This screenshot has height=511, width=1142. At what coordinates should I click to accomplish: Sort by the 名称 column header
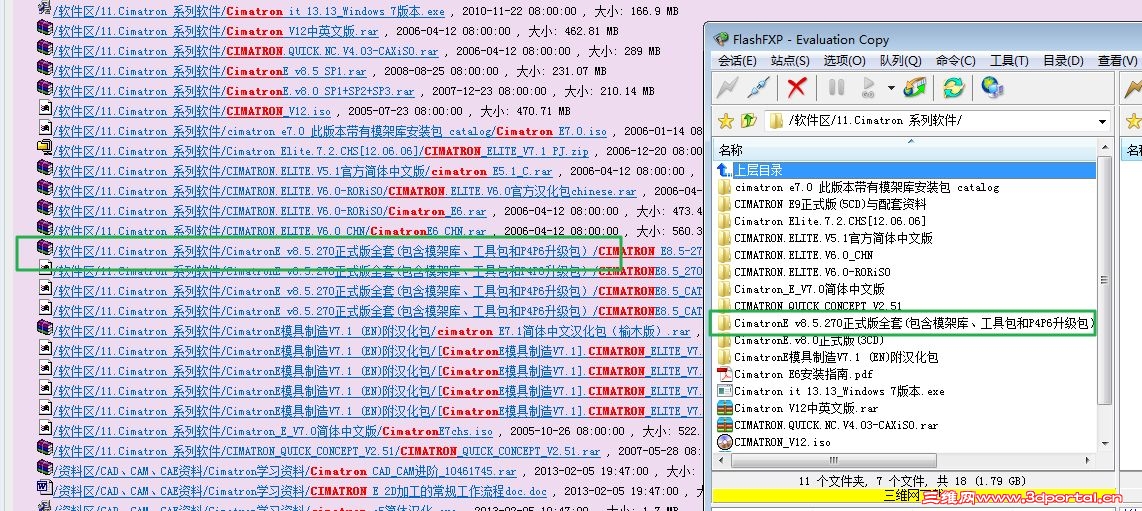point(905,150)
